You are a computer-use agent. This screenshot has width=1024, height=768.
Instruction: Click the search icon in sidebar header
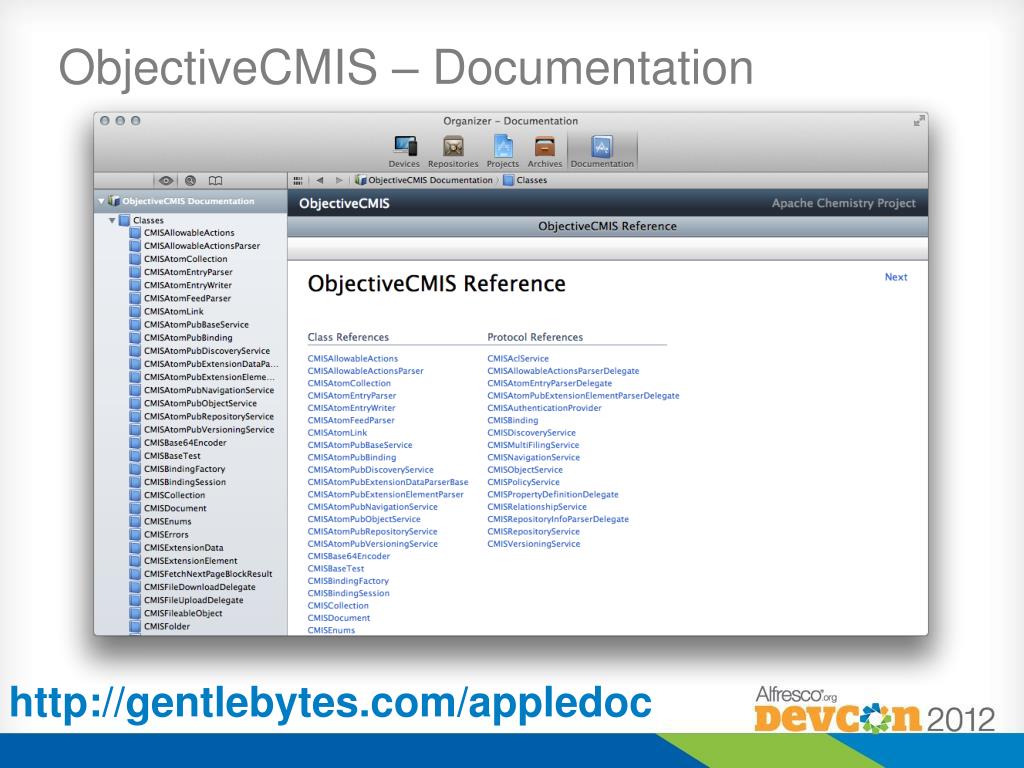coord(190,181)
